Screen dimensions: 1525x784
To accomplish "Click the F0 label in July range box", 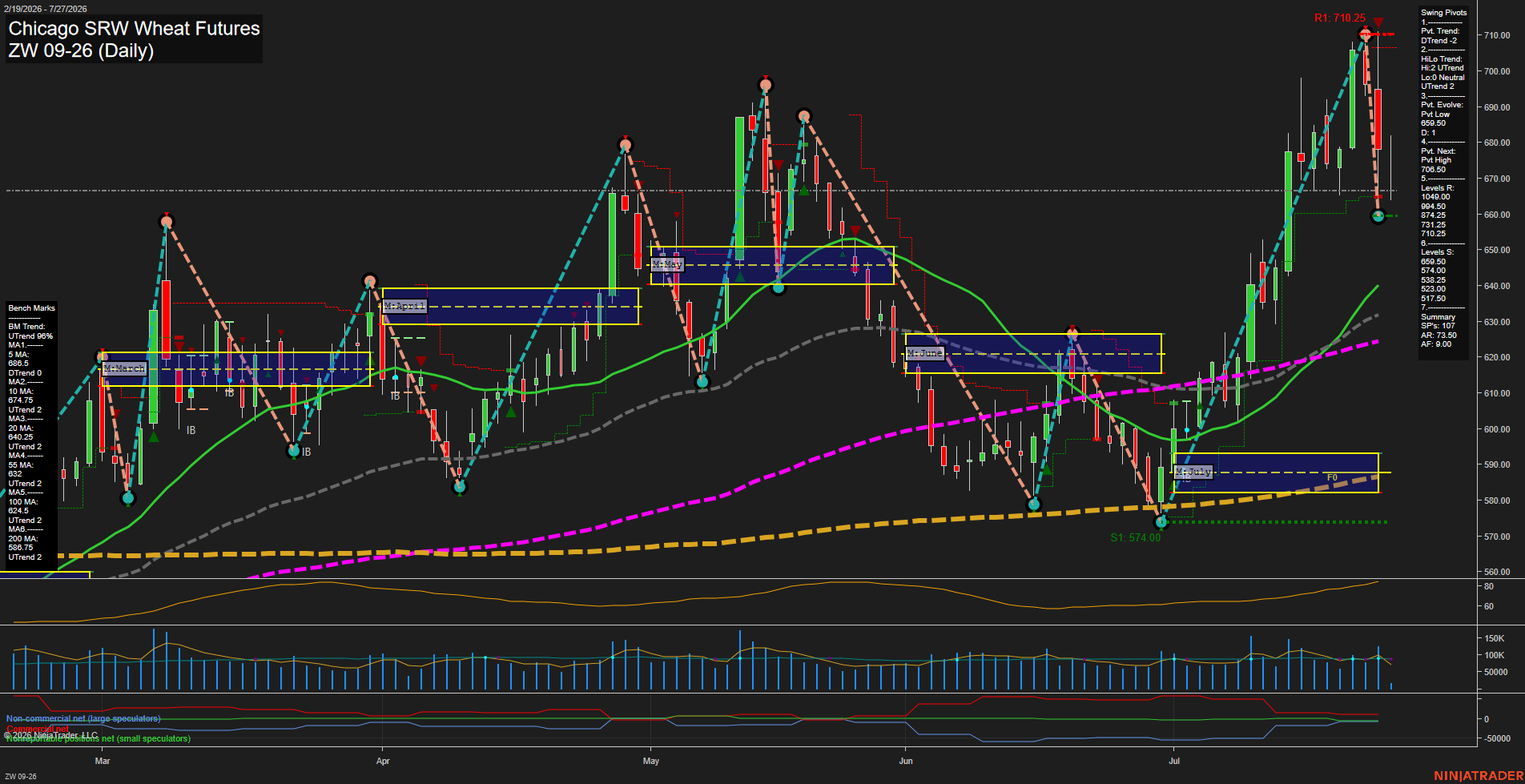I will click(1332, 478).
